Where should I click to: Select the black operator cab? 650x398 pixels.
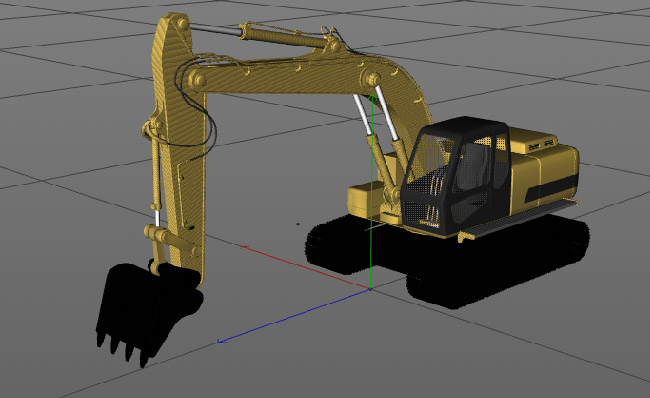click(455, 177)
